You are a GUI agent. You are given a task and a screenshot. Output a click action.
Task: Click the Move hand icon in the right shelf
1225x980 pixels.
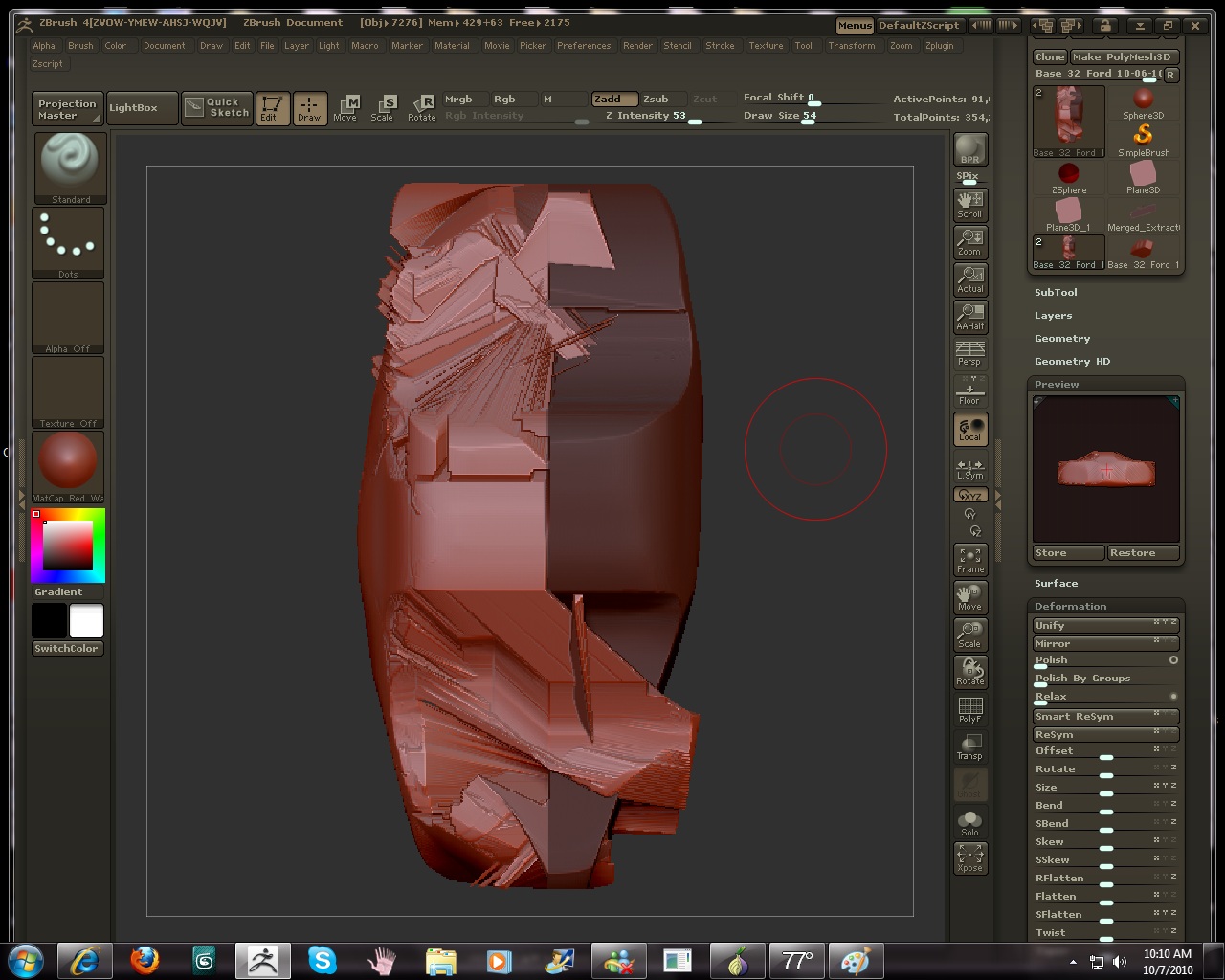(x=970, y=597)
